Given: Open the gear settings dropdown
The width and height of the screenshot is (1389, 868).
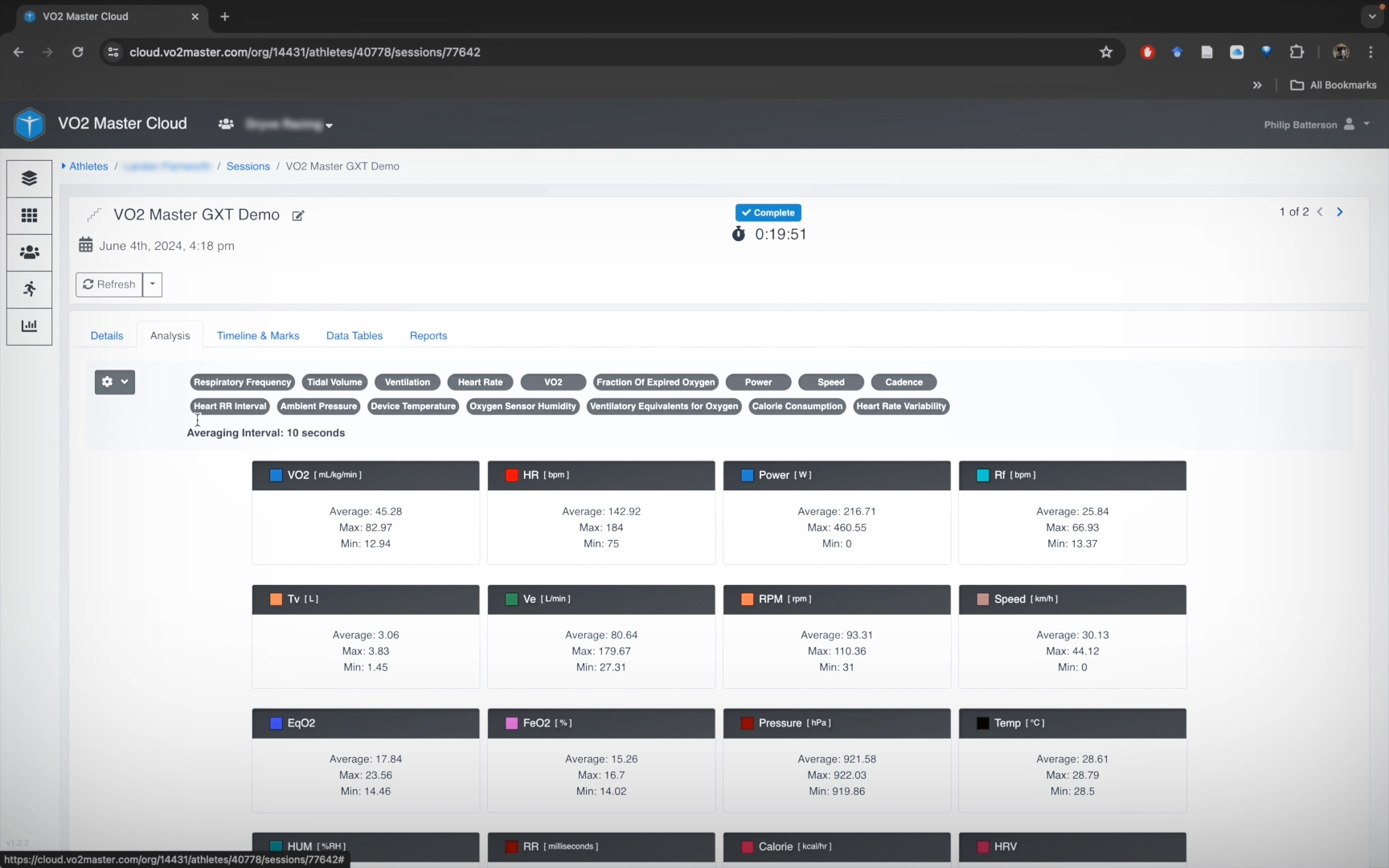Looking at the screenshot, I should click(x=115, y=383).
